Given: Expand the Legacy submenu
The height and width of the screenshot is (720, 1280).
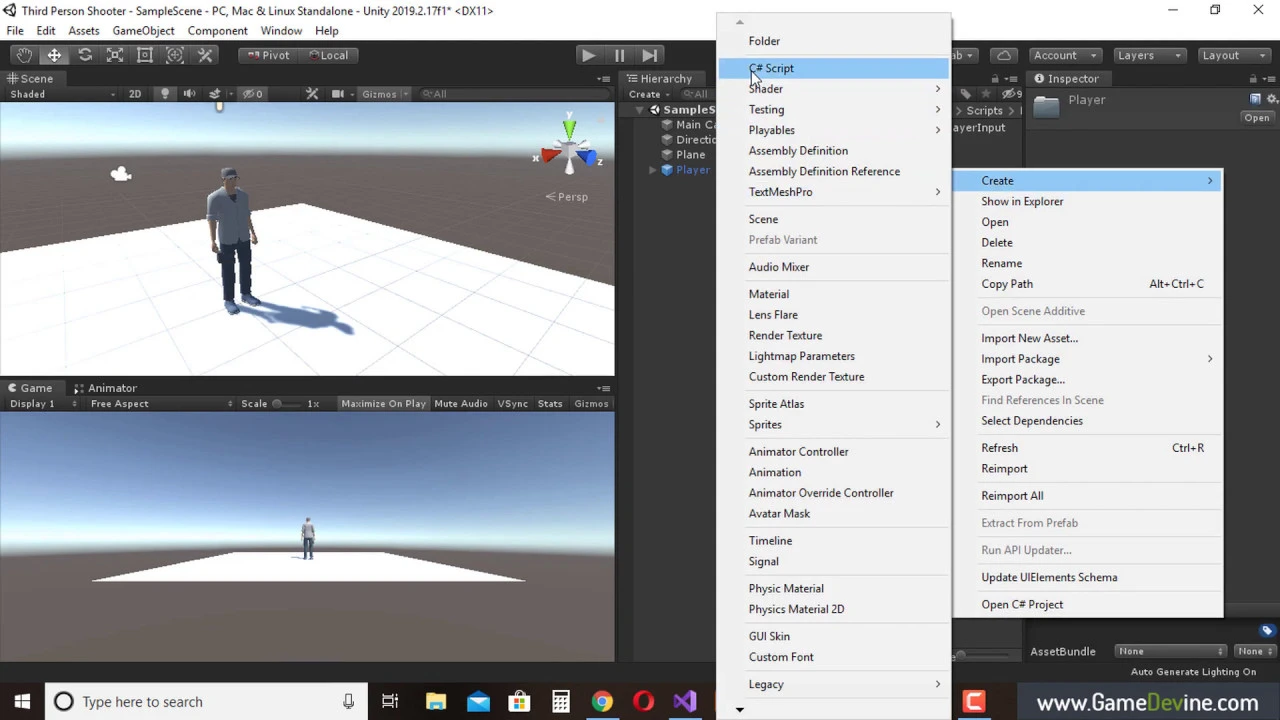Looking at the screenshot, I should pos(833,684).
